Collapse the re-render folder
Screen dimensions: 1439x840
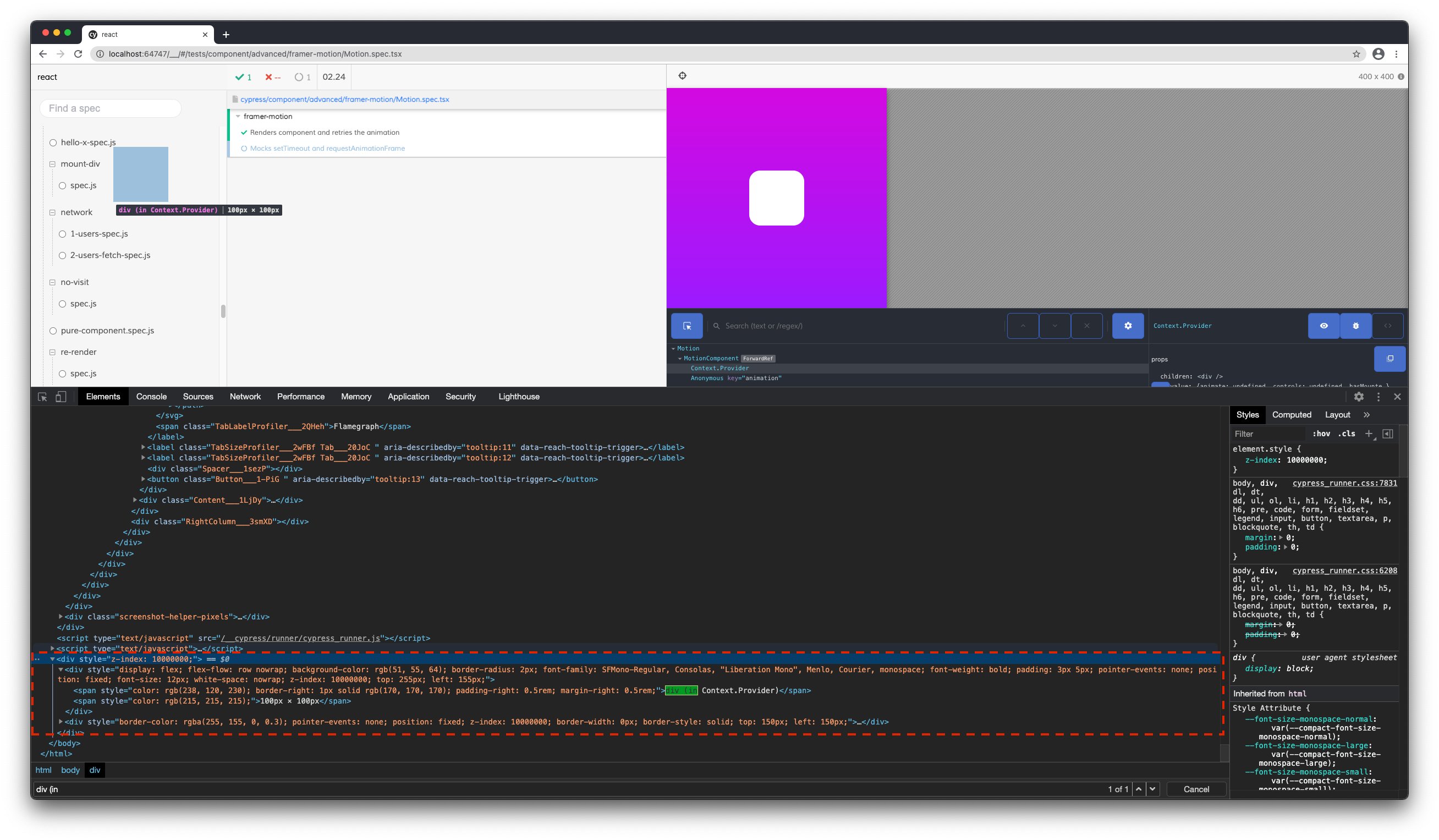tap(53, 352)
